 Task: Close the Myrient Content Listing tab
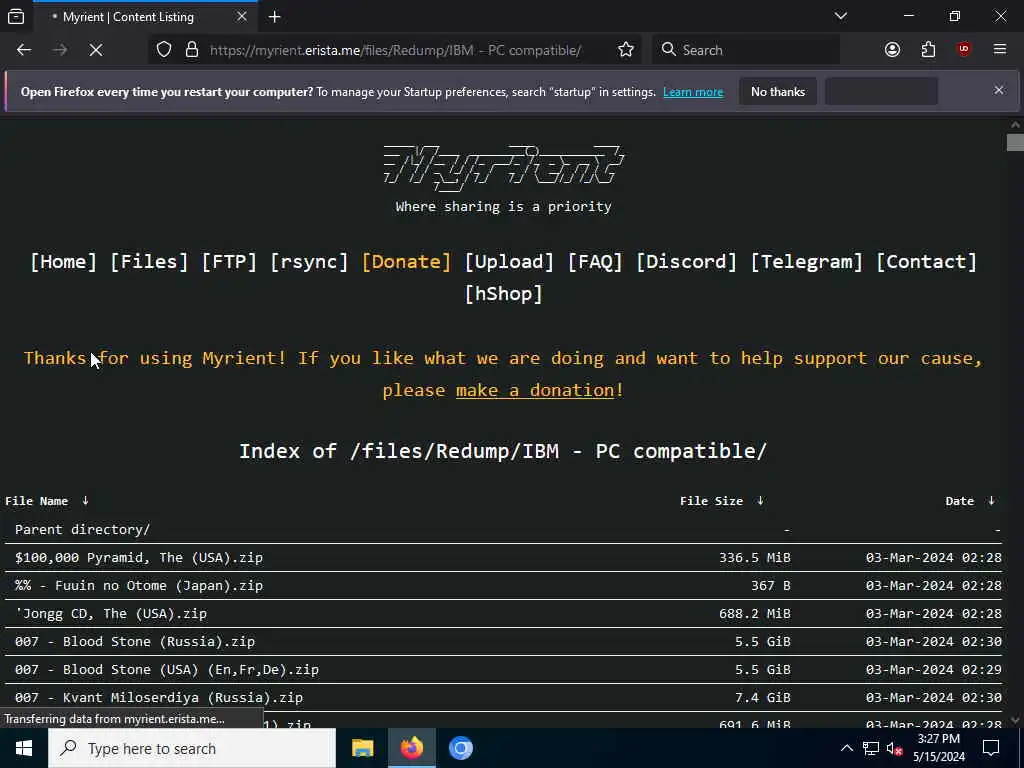[x=242, y=16]
